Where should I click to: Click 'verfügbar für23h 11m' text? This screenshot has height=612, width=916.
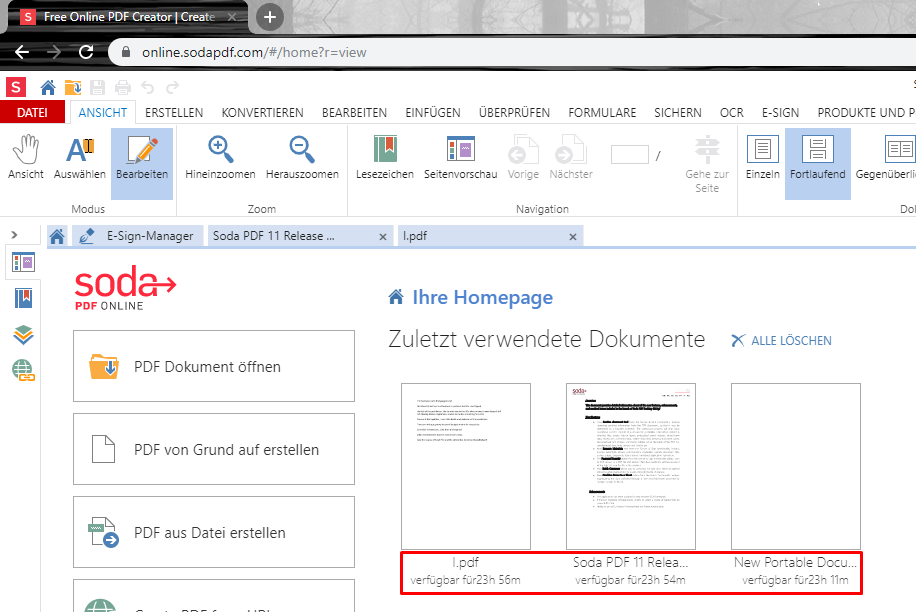795,580
